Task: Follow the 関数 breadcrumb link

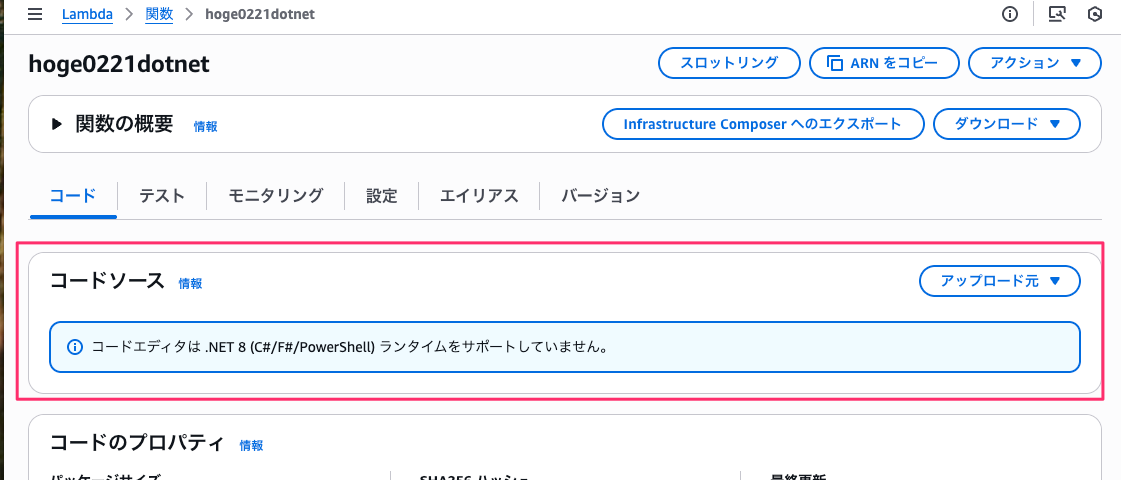Action: pyautogui.click(x=159, y=14)
